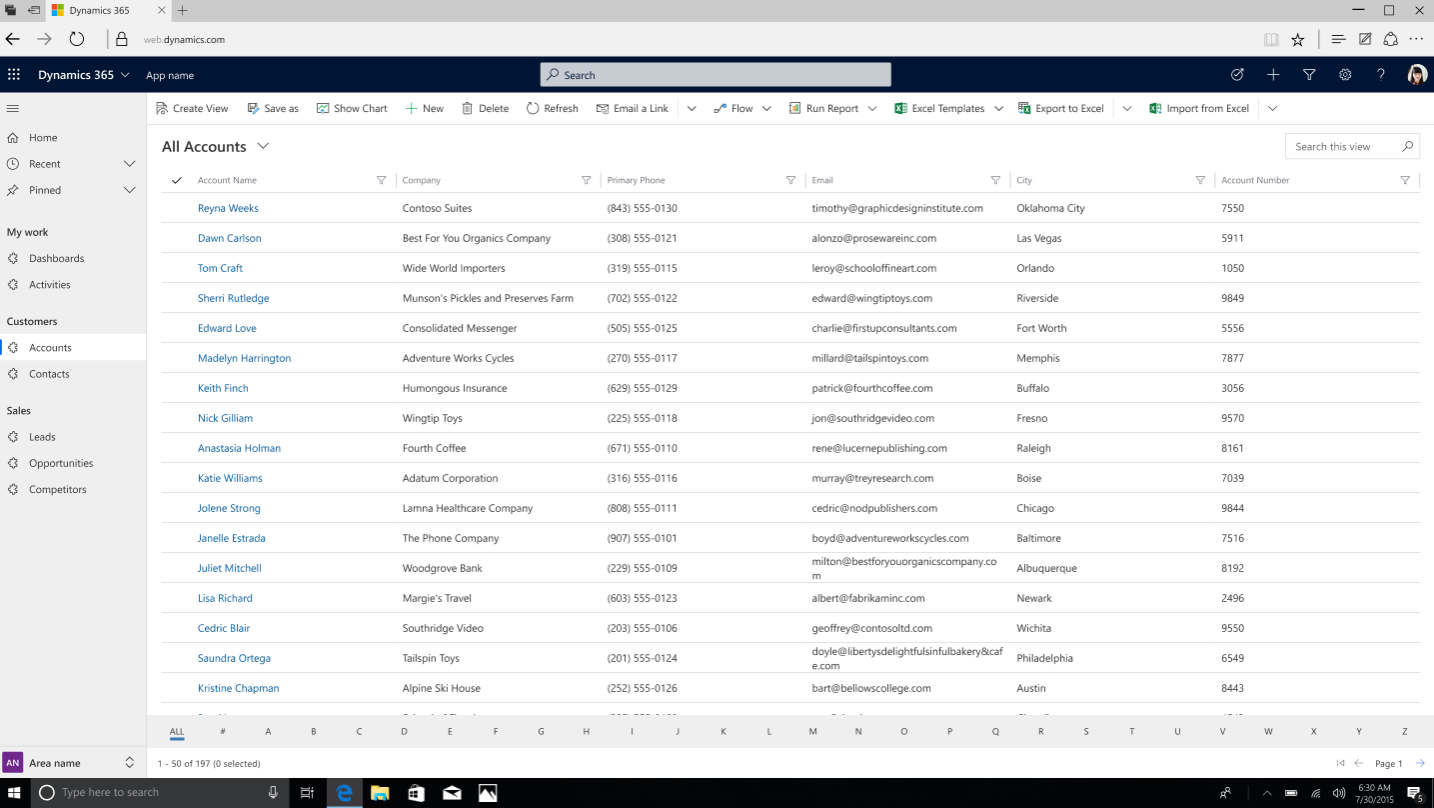
Task: Click New in the command bar
Action: coord(424,108)
